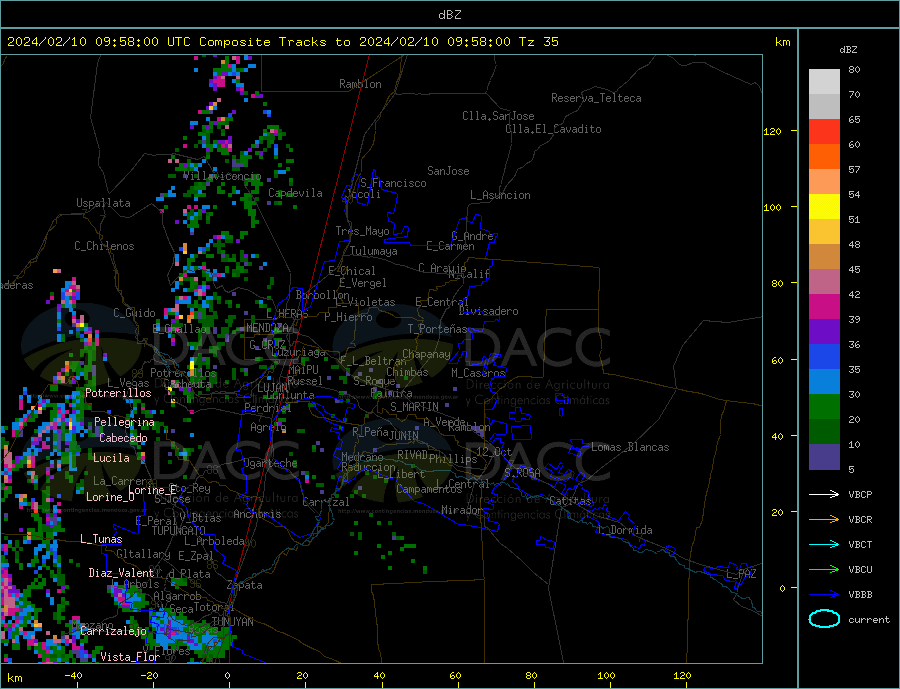900x689 pixels.
Task: Click the 'Reserva_Telteca' map label
Action: pos(596,98)
